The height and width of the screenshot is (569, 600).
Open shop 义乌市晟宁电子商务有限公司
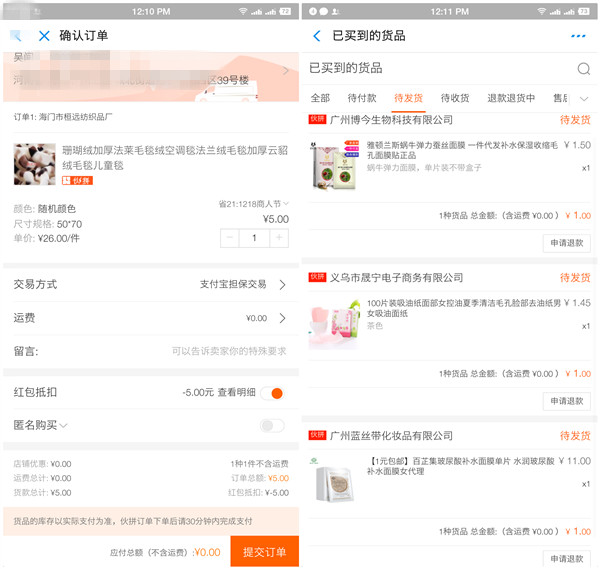(396, 277)
